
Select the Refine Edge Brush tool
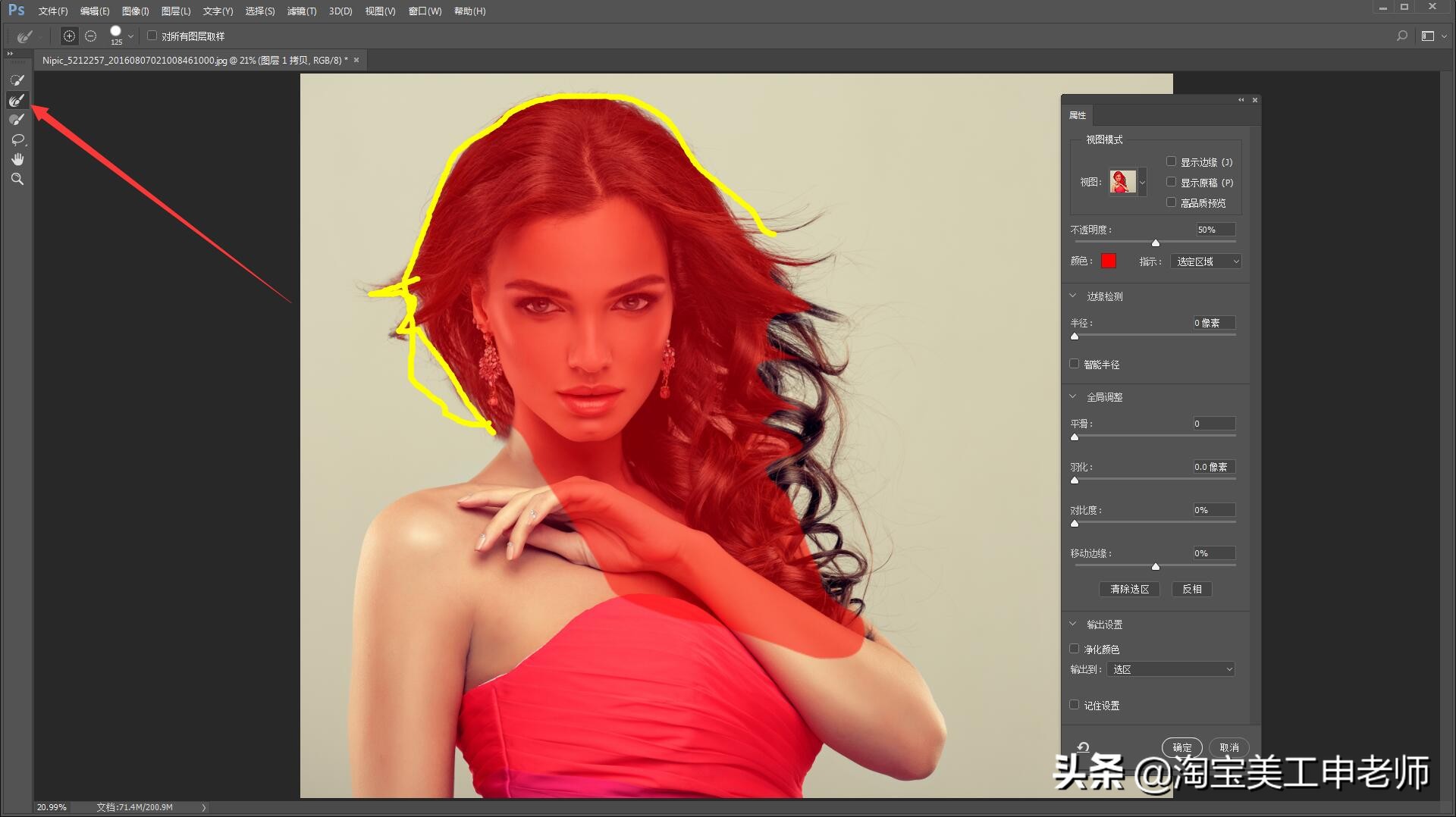[x=17, y=100]
